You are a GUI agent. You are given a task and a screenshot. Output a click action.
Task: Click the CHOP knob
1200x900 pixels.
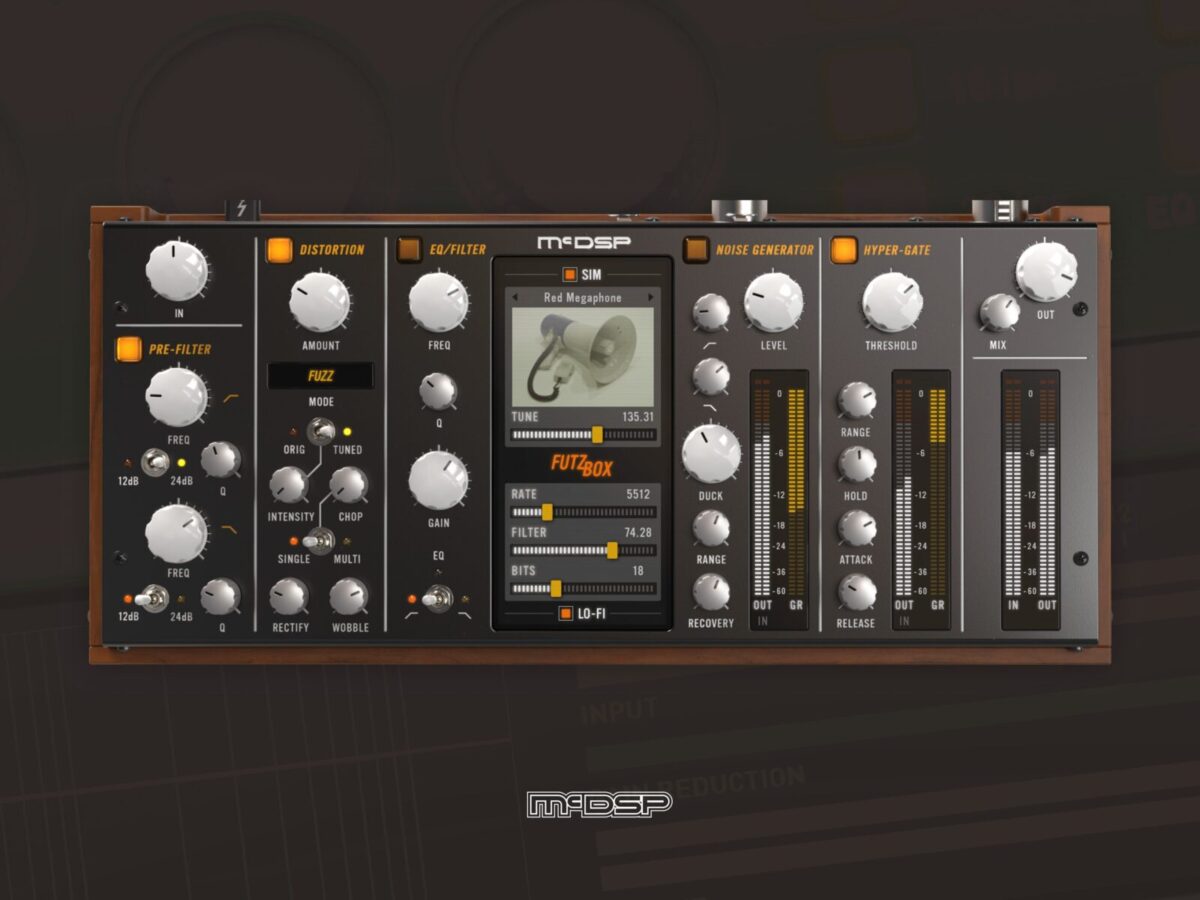[349, 484]
